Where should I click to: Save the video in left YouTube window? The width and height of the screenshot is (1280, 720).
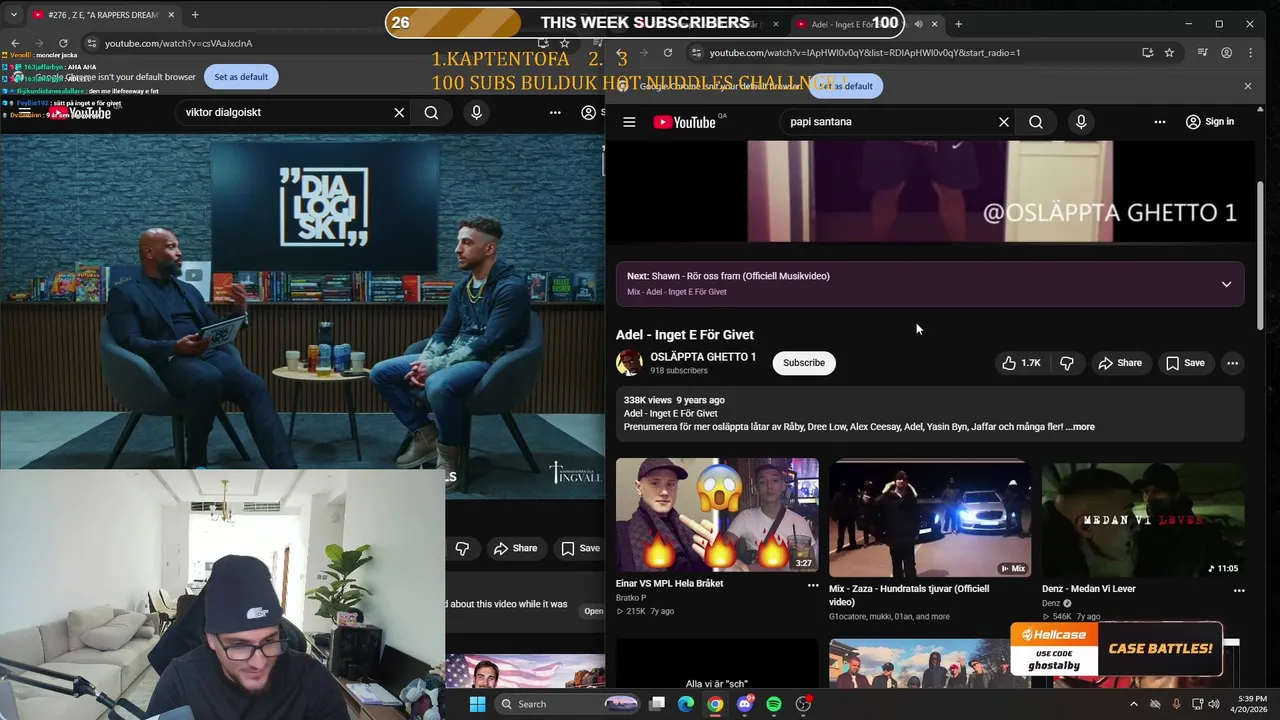tap(580, 548)
